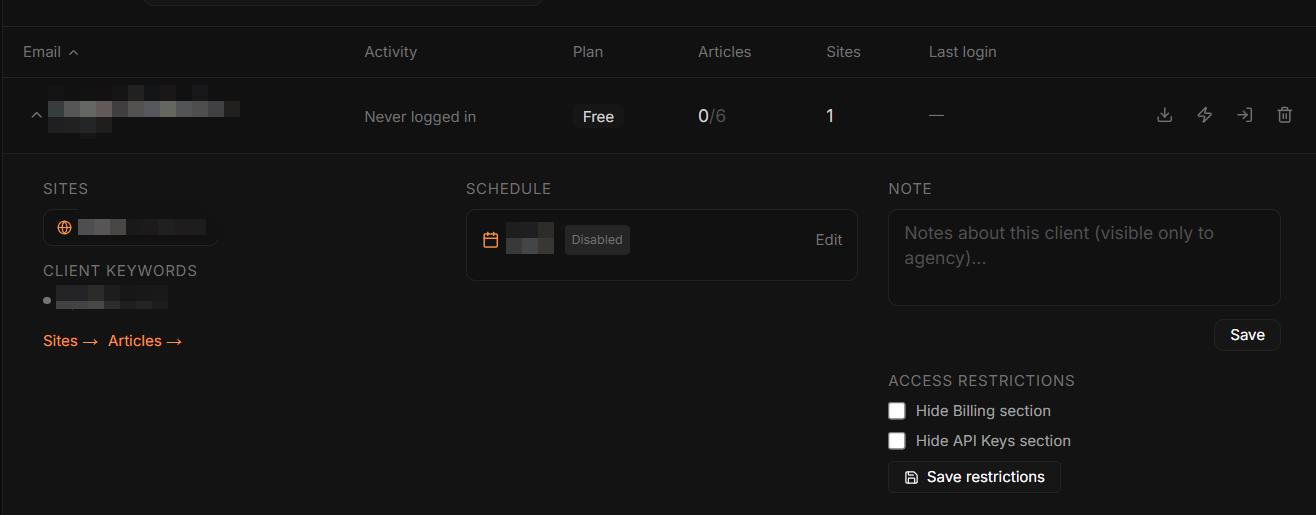The image size is (1316, 515).
Task: Open the Articles → link
Action: [145, 341]
